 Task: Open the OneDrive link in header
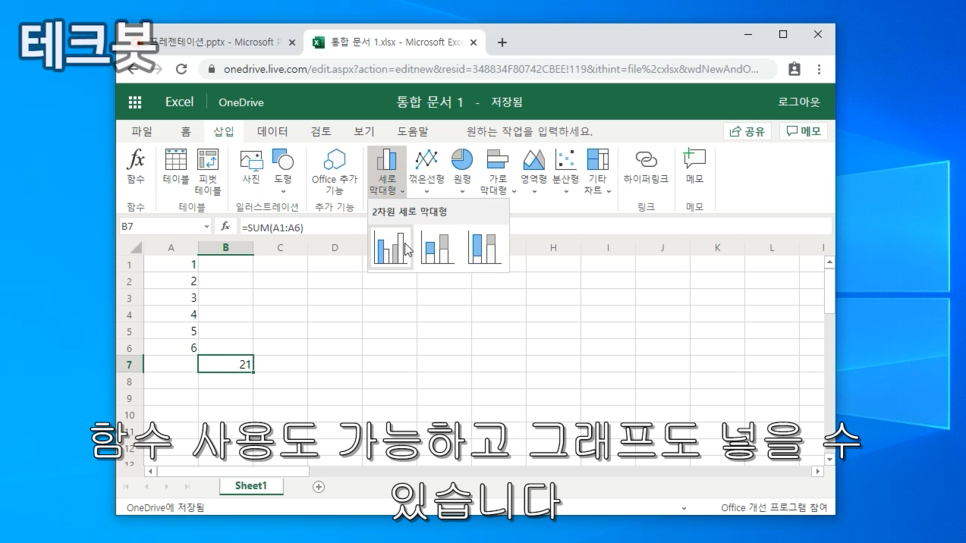241,102
